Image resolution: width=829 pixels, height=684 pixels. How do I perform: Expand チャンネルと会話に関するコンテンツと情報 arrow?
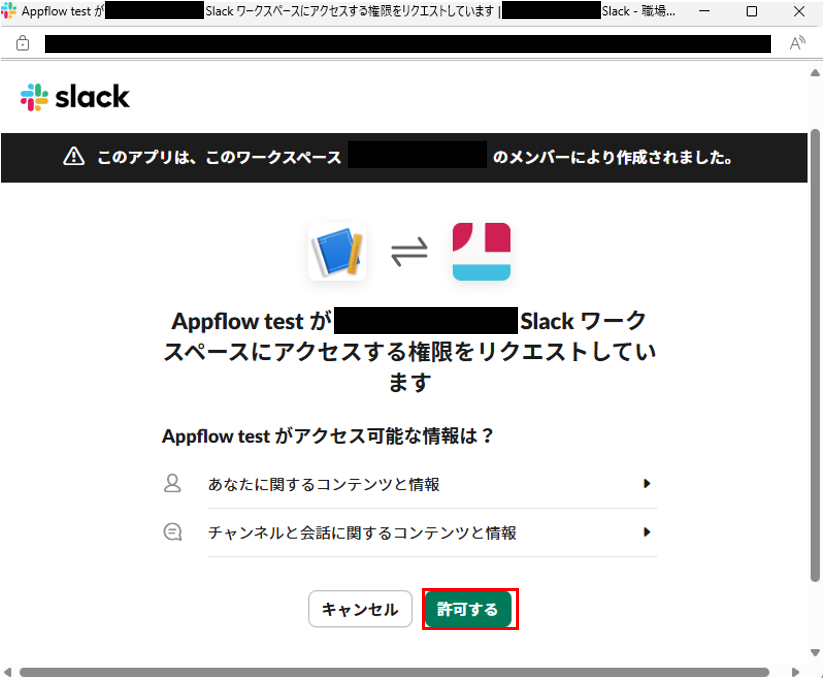point(647,532)
